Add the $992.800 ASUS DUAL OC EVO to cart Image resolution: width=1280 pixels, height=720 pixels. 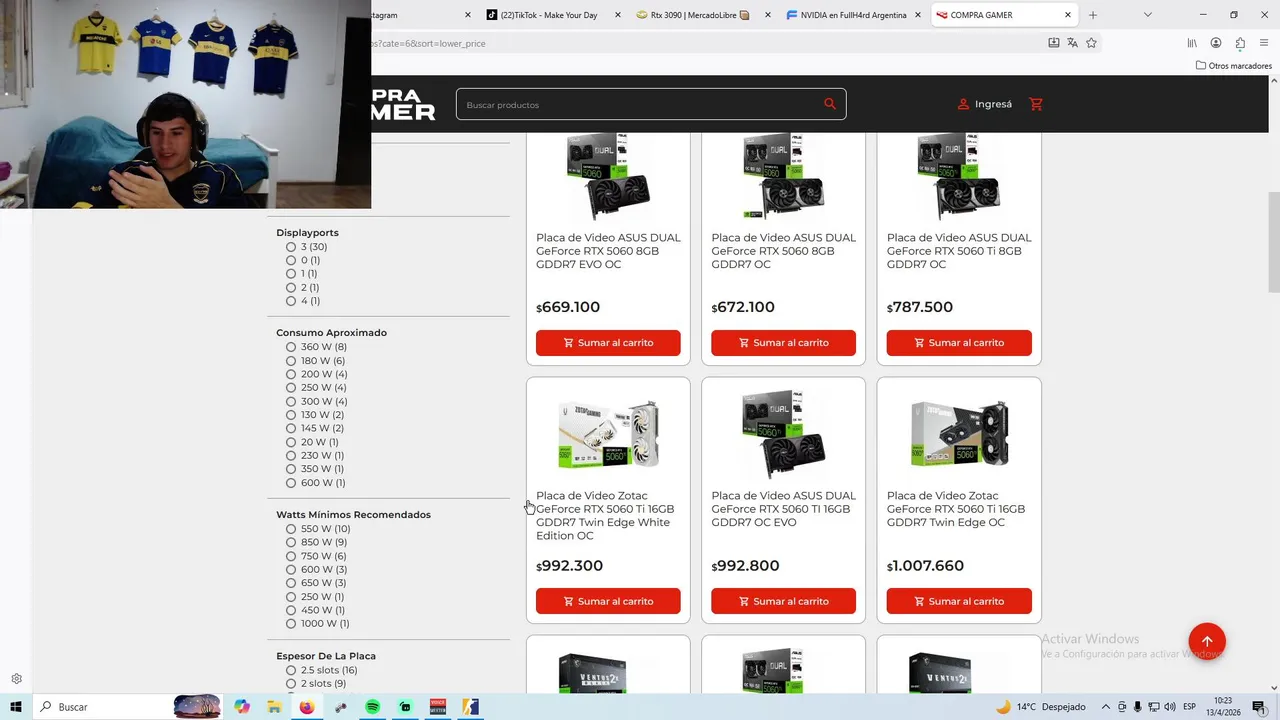pyautogui.click(x=783, y=601)
